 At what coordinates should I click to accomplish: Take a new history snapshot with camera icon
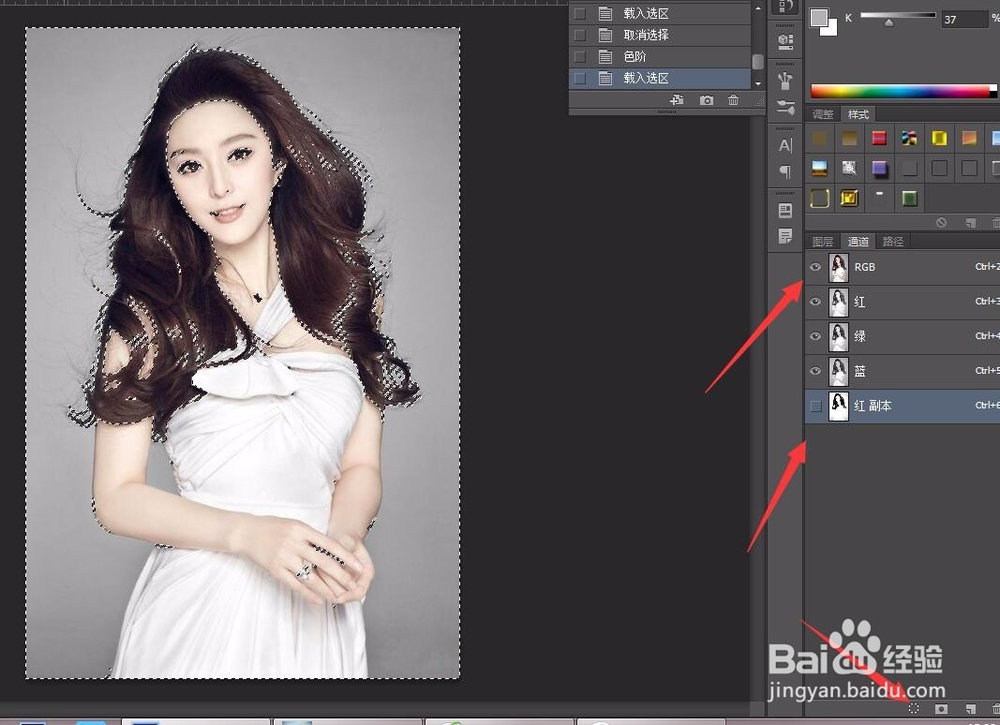706,100
